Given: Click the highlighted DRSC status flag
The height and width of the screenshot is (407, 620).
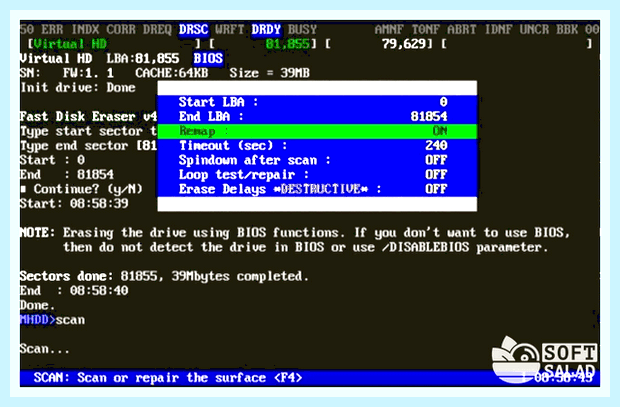Looking at the screenshot, I should click(x=193, y=29).
